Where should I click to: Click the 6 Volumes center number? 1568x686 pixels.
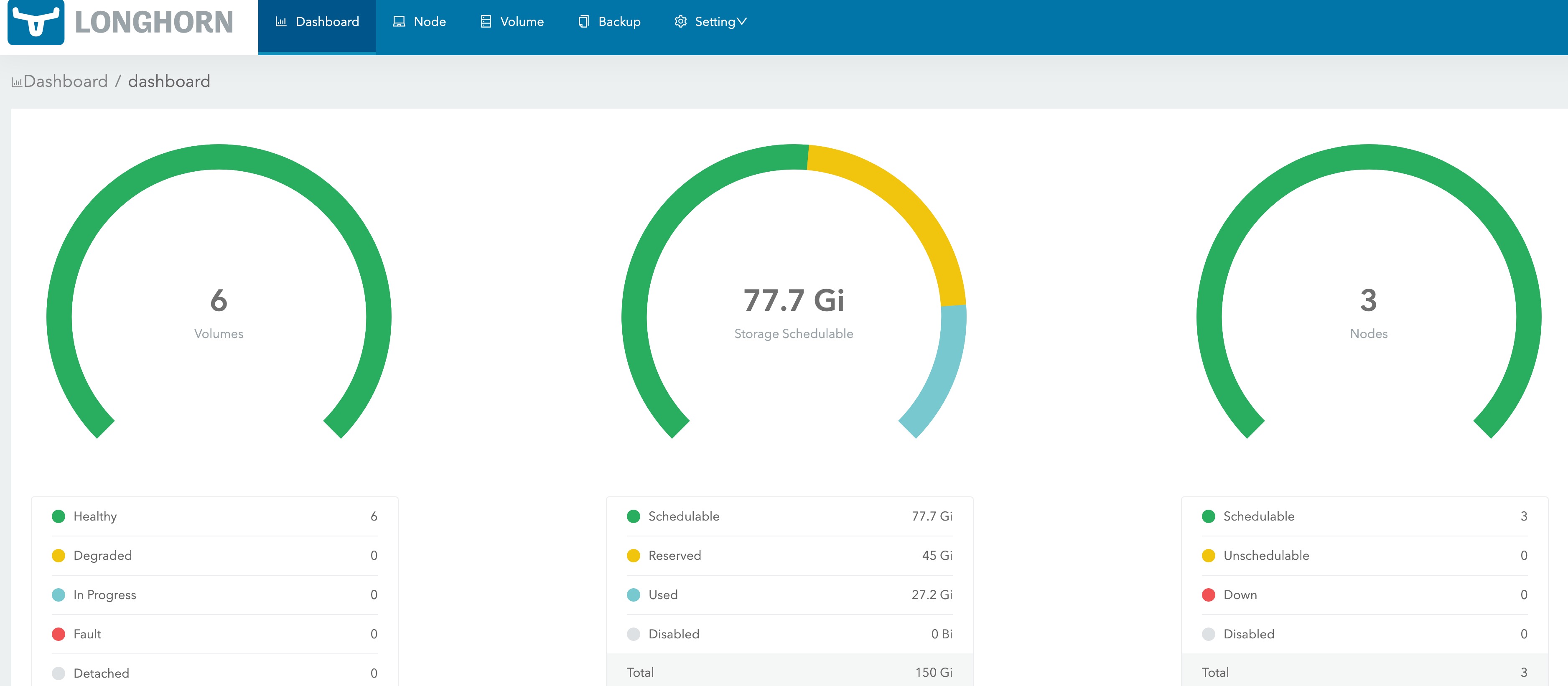pos(219,300)
